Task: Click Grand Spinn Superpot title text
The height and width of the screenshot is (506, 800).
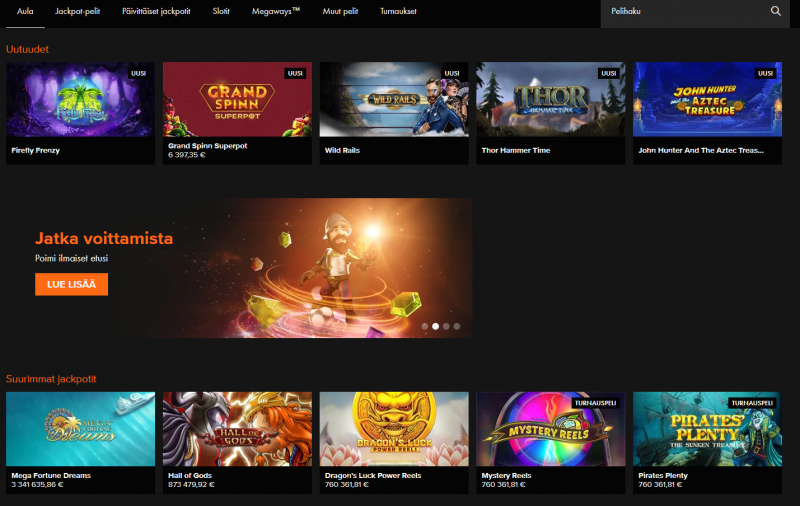Action: (x=208, y=146)
